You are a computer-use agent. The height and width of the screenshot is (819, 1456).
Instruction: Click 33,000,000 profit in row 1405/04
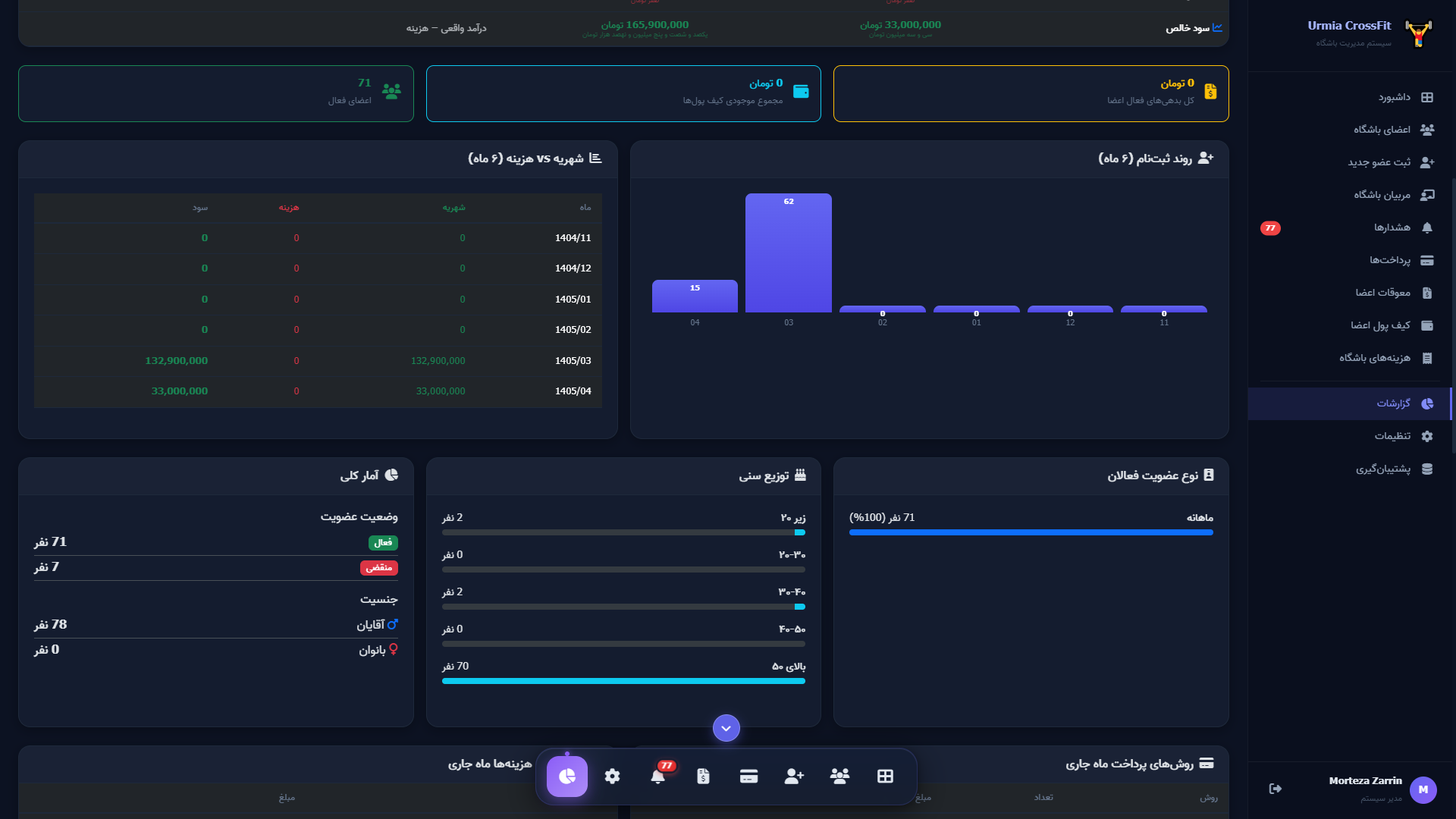coord(180,391)
